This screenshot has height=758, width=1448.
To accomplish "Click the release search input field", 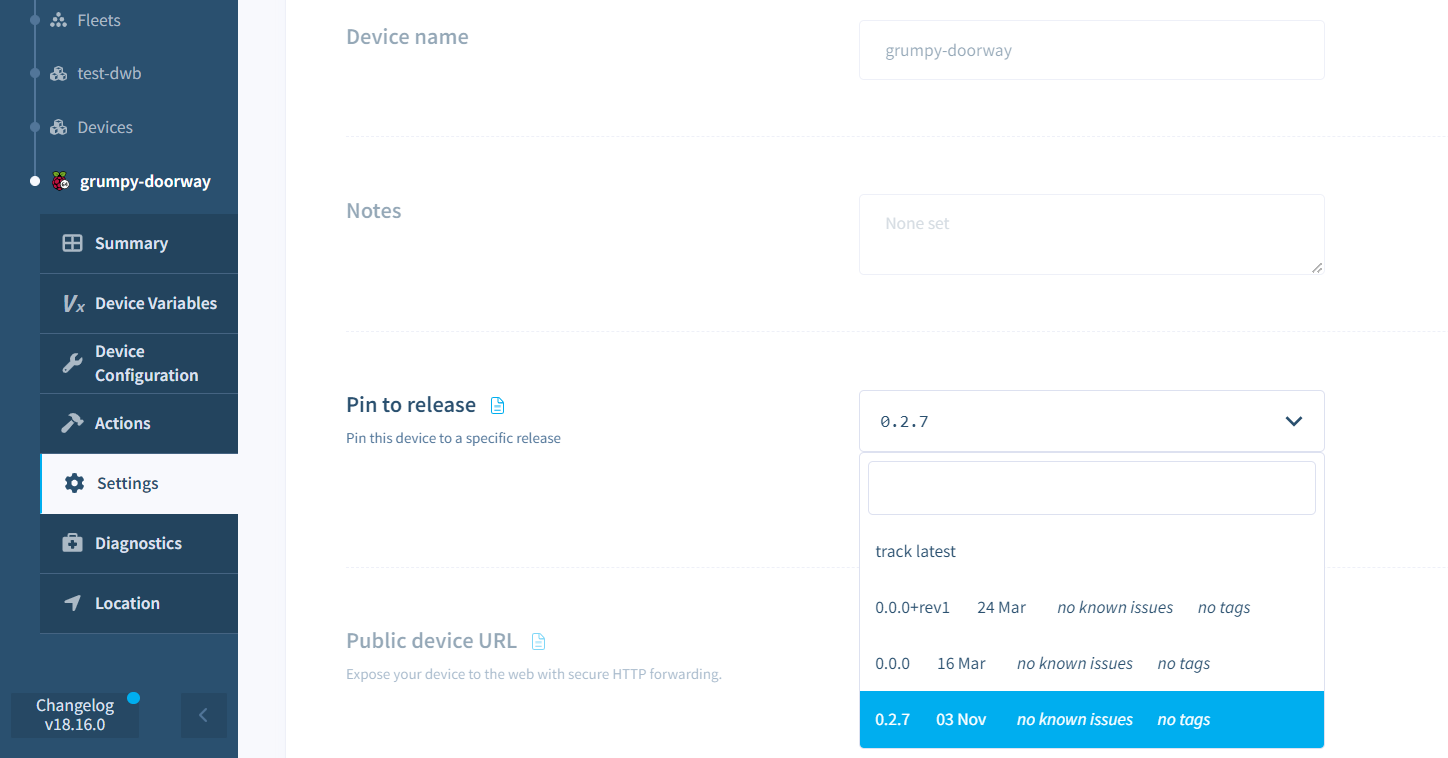I will point(1091,488).
